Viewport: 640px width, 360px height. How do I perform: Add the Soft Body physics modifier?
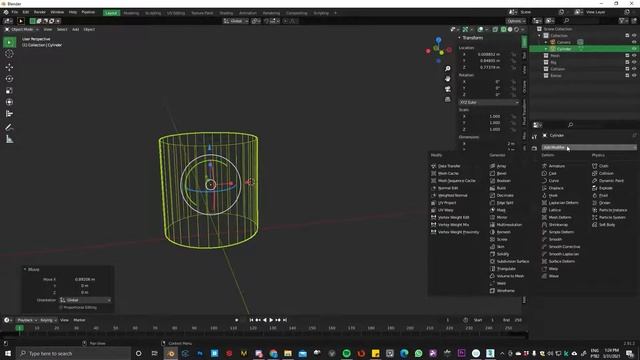tap(607, 225)
